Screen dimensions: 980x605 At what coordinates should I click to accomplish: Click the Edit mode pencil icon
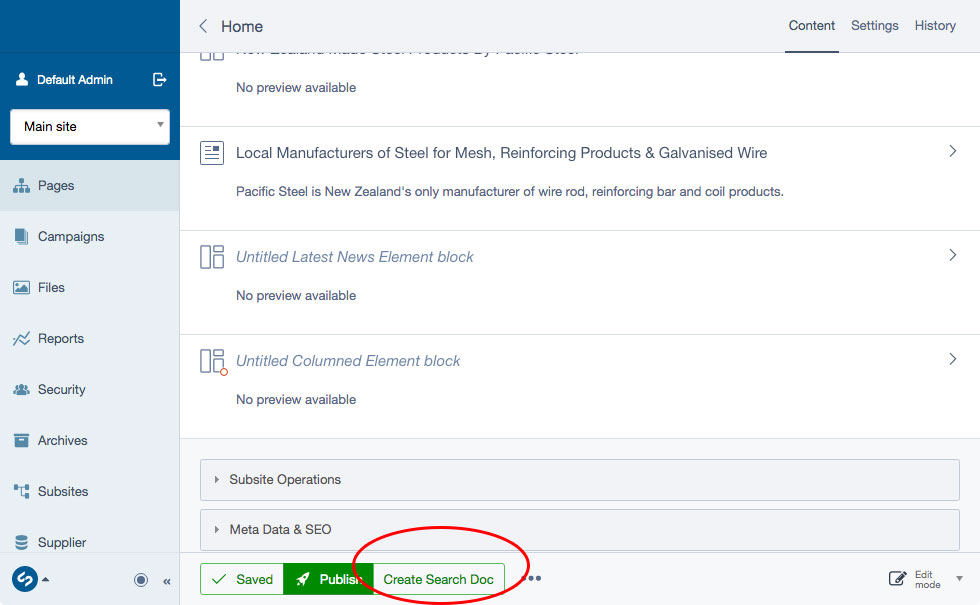click(898, 579)
